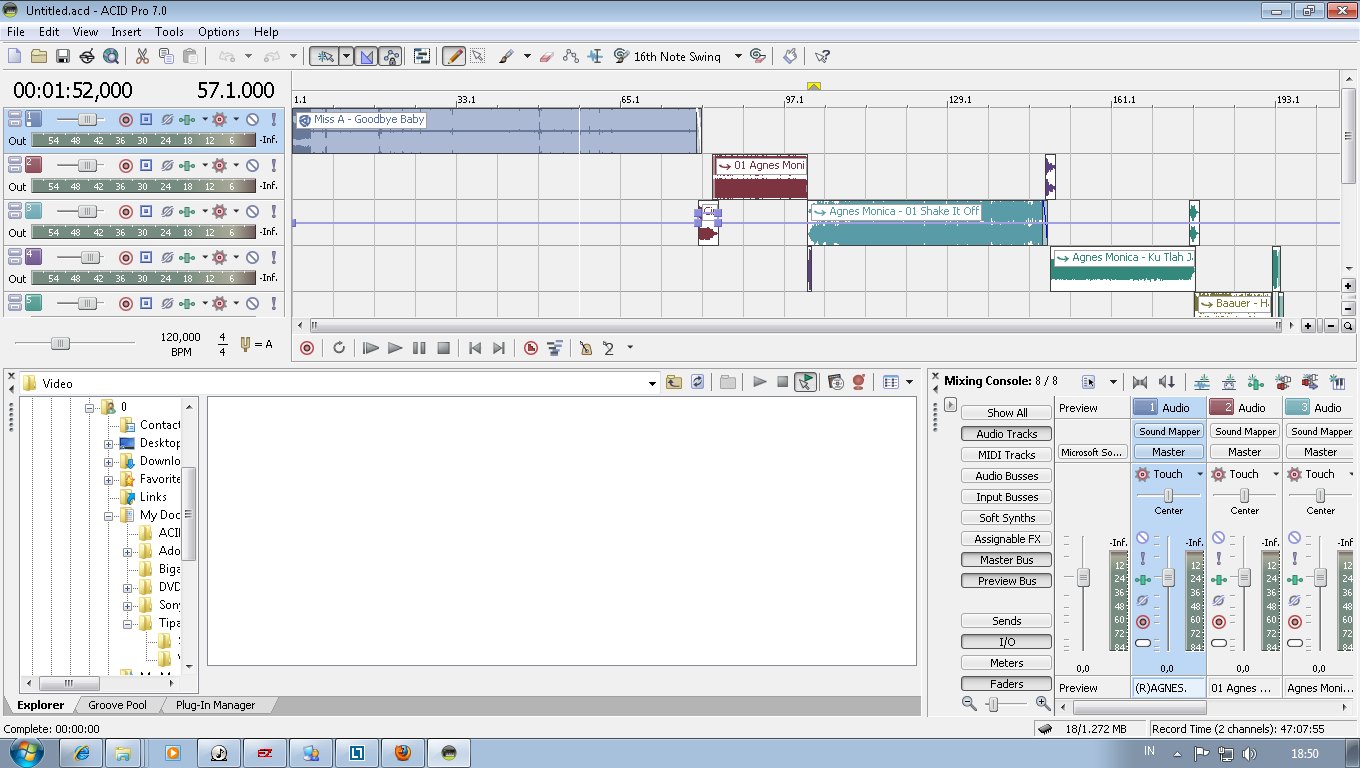Select the Paint tool brush icon

[x=506, y=56]
